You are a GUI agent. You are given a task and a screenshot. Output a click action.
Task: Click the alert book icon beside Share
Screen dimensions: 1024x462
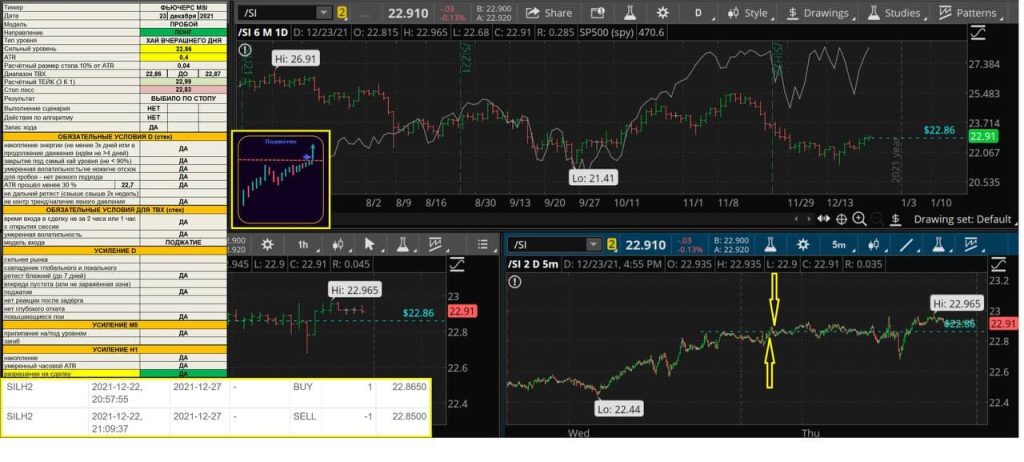tap(597, 12)
